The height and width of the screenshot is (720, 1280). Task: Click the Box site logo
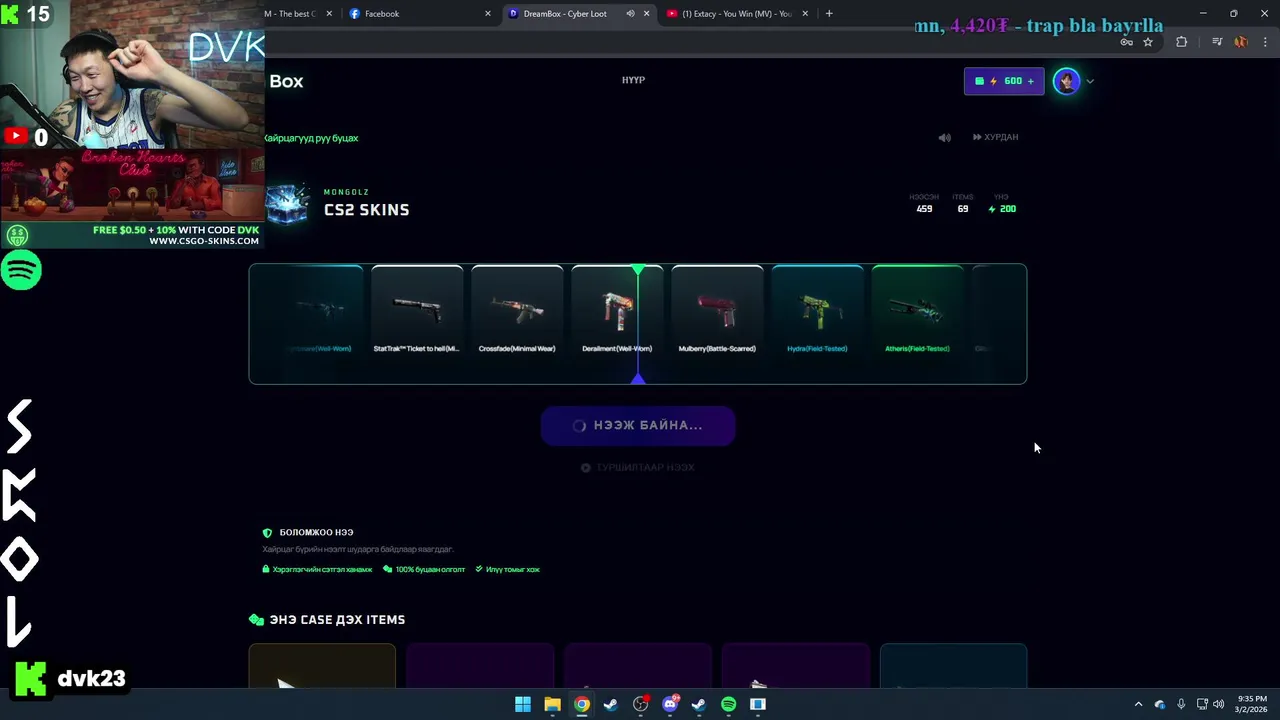(286, 81)
